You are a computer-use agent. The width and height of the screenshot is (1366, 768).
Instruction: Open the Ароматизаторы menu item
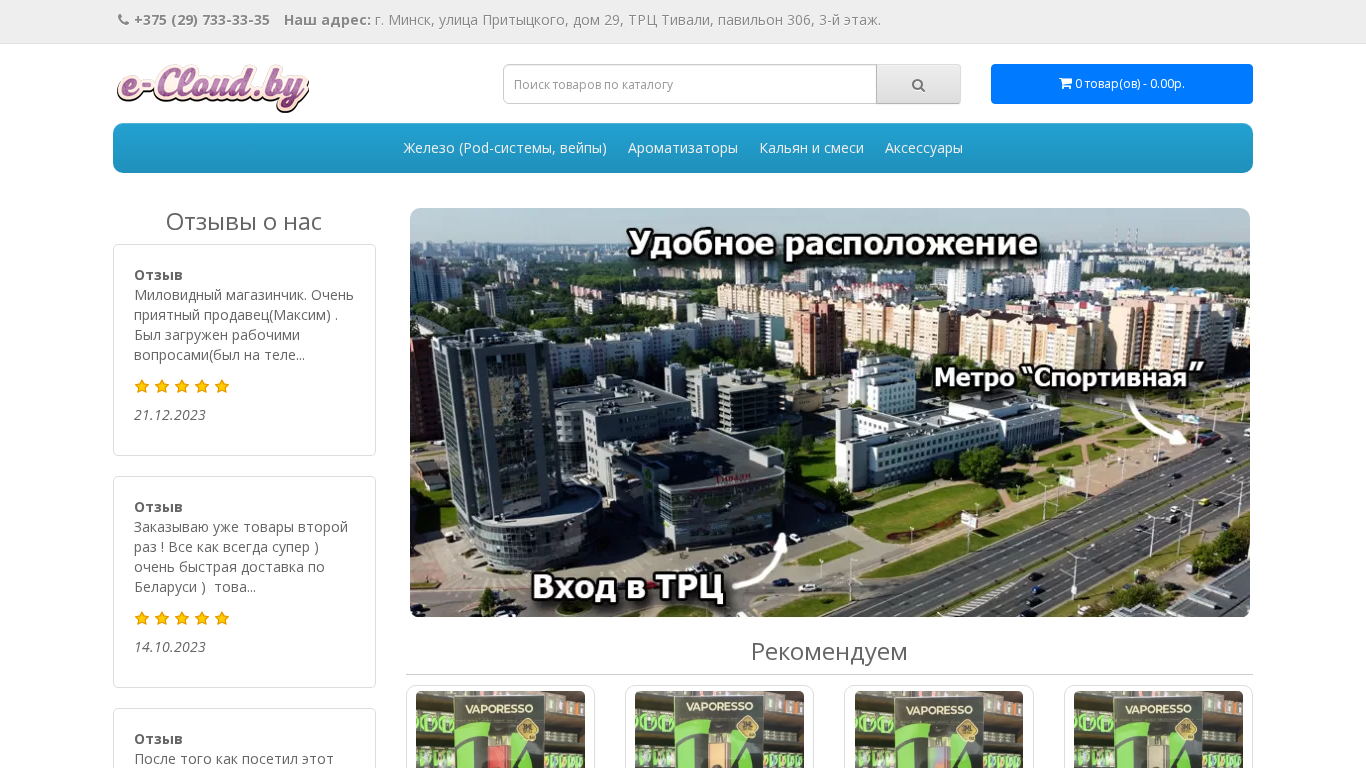[683, 148]
